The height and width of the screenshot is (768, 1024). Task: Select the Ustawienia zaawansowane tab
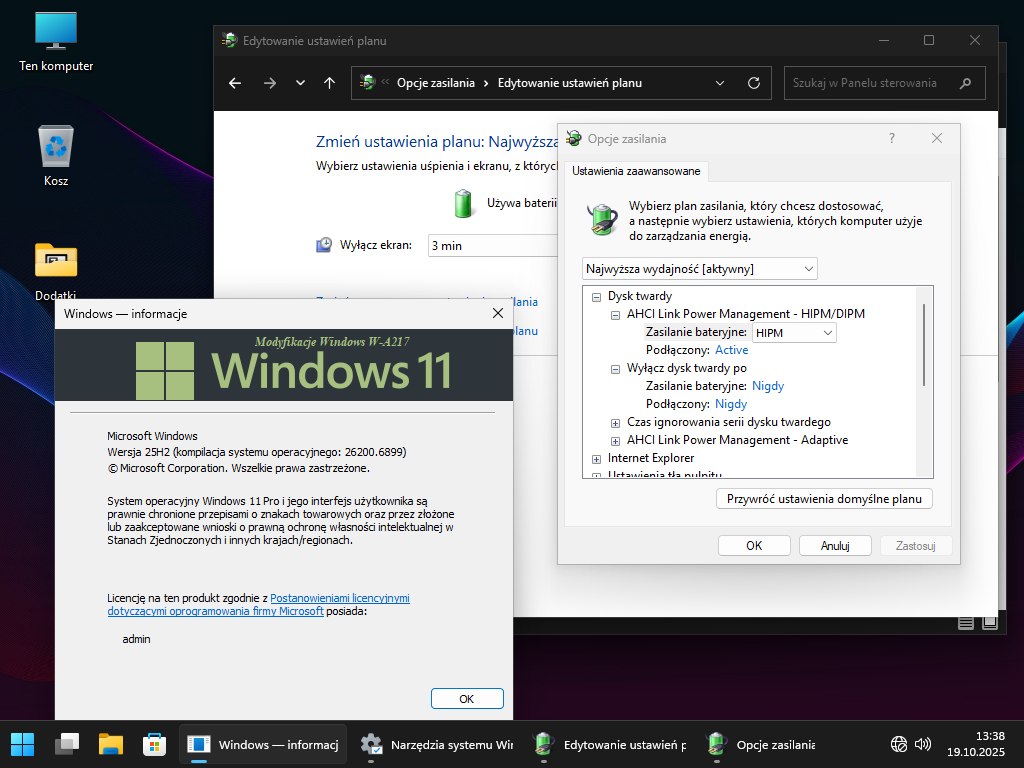click(636, 171)
